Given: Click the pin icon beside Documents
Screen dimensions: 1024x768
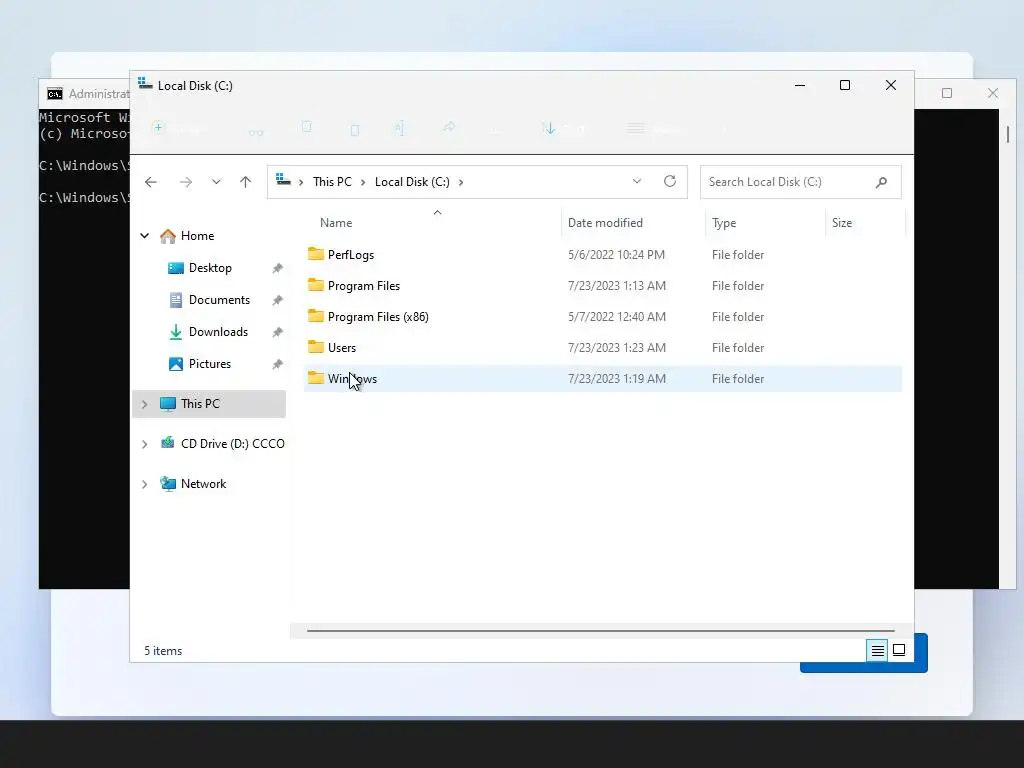Looking at the screenshot, I should click(278, 300).
